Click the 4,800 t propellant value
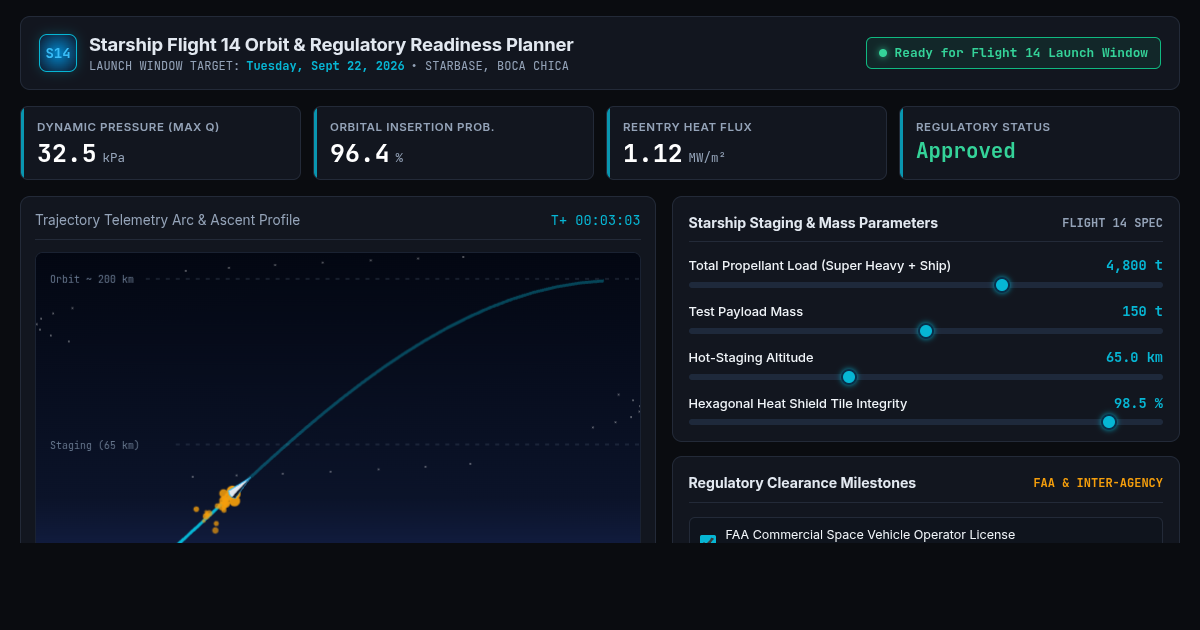This screenshot has height=630, width=1200. coord(1134,265)
